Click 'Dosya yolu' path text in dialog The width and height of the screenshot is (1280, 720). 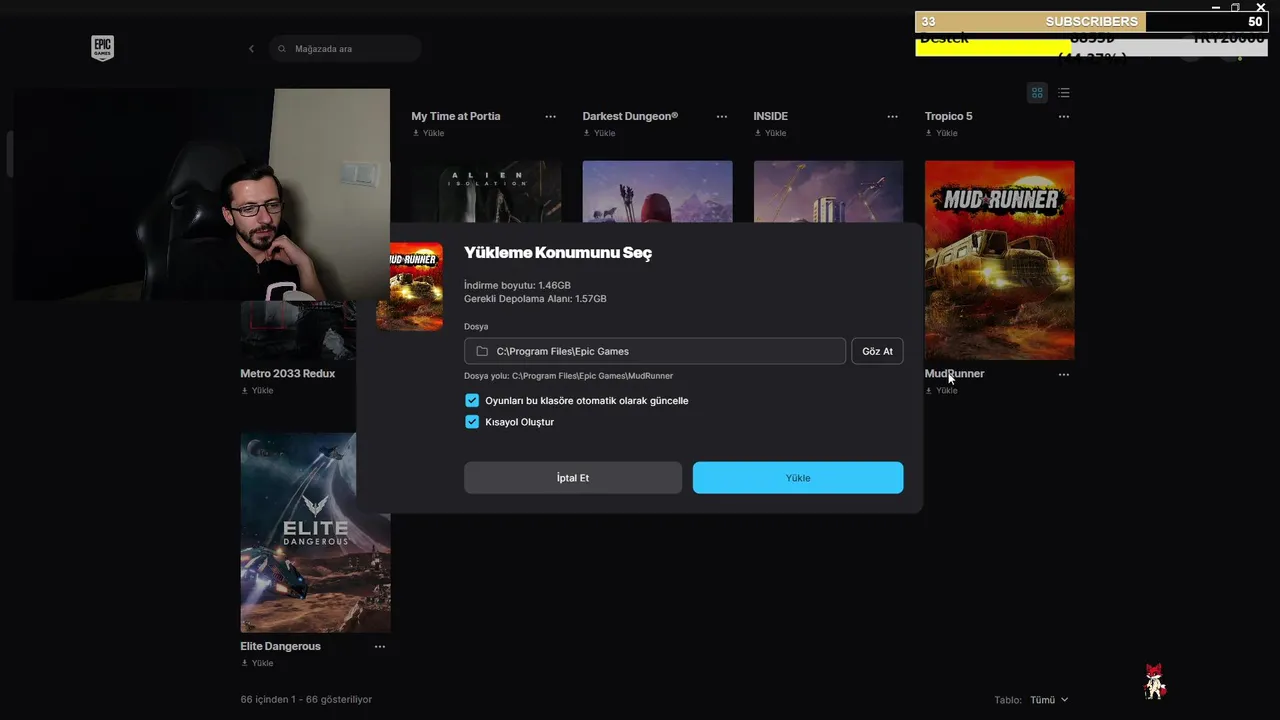tap(568, 376)
